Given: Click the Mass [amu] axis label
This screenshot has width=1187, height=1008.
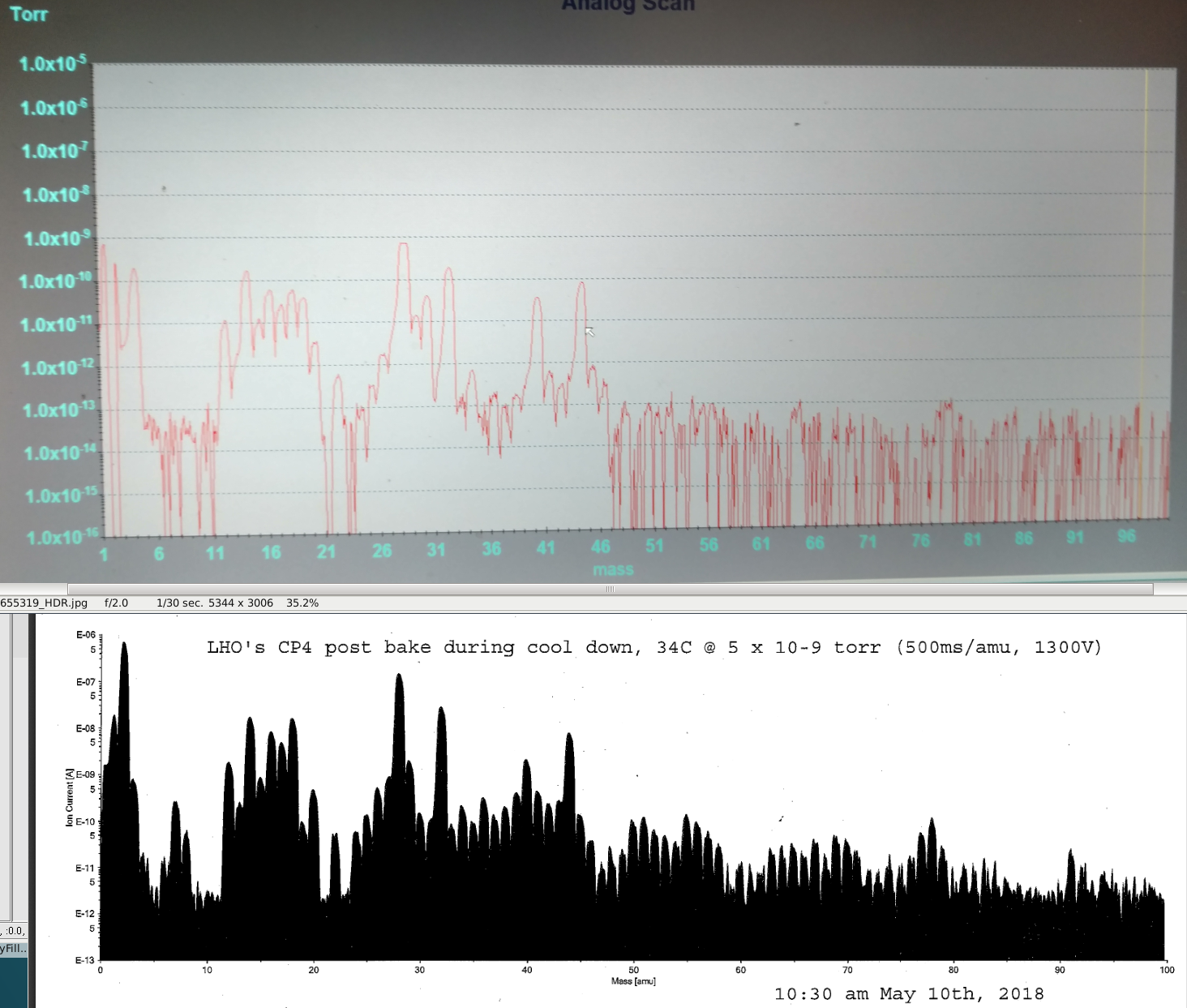Looking at the screenshot, I should 633,981.
